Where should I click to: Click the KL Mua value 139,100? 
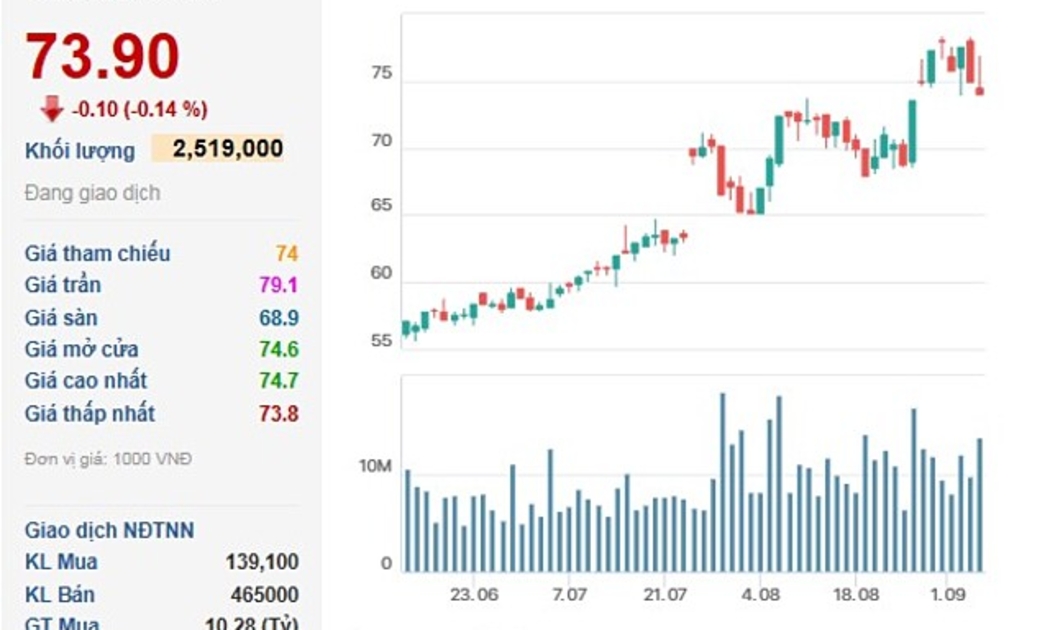(x=261, y=563)
